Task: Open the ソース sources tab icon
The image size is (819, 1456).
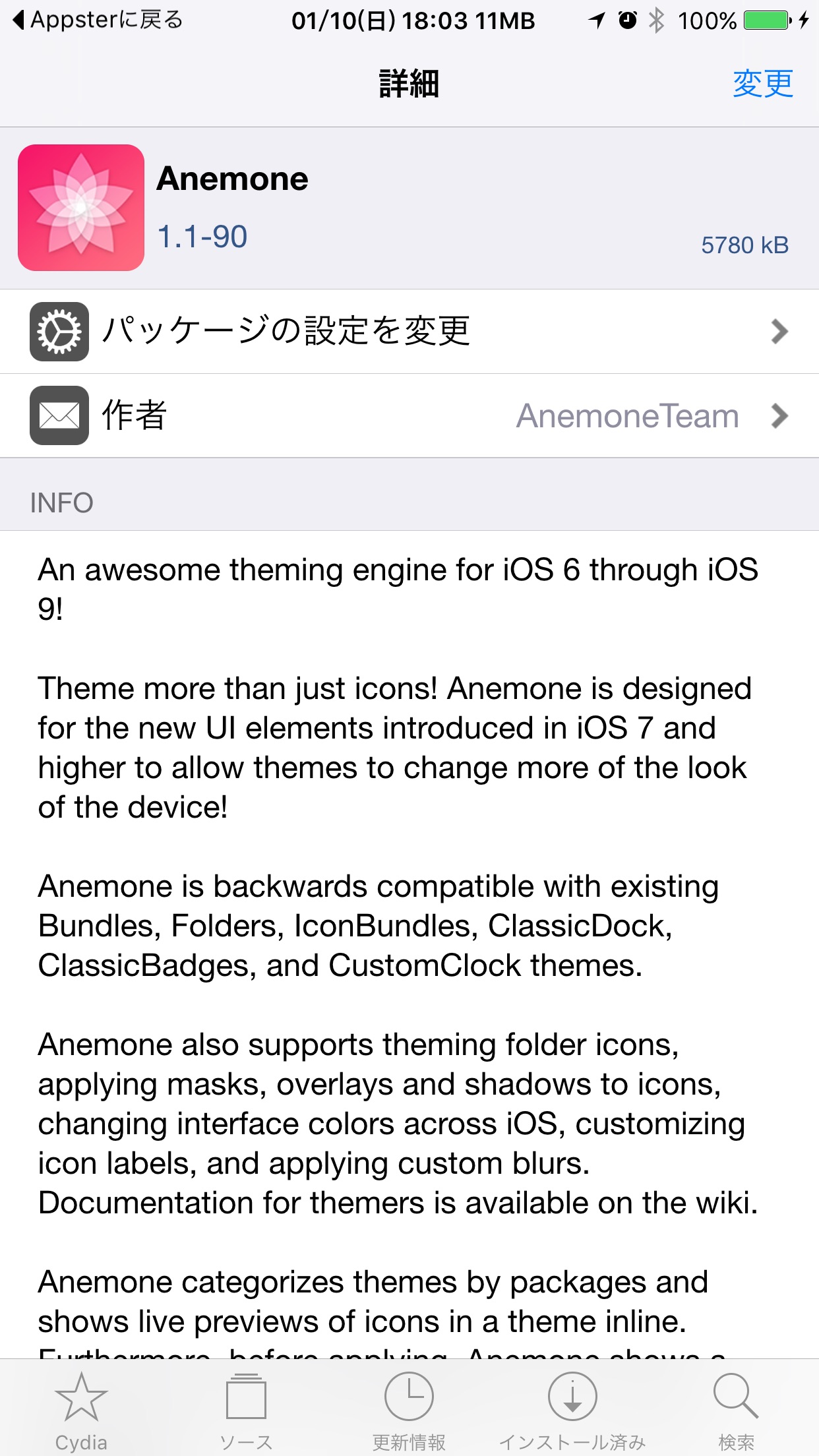Action: click(246, 1397)
